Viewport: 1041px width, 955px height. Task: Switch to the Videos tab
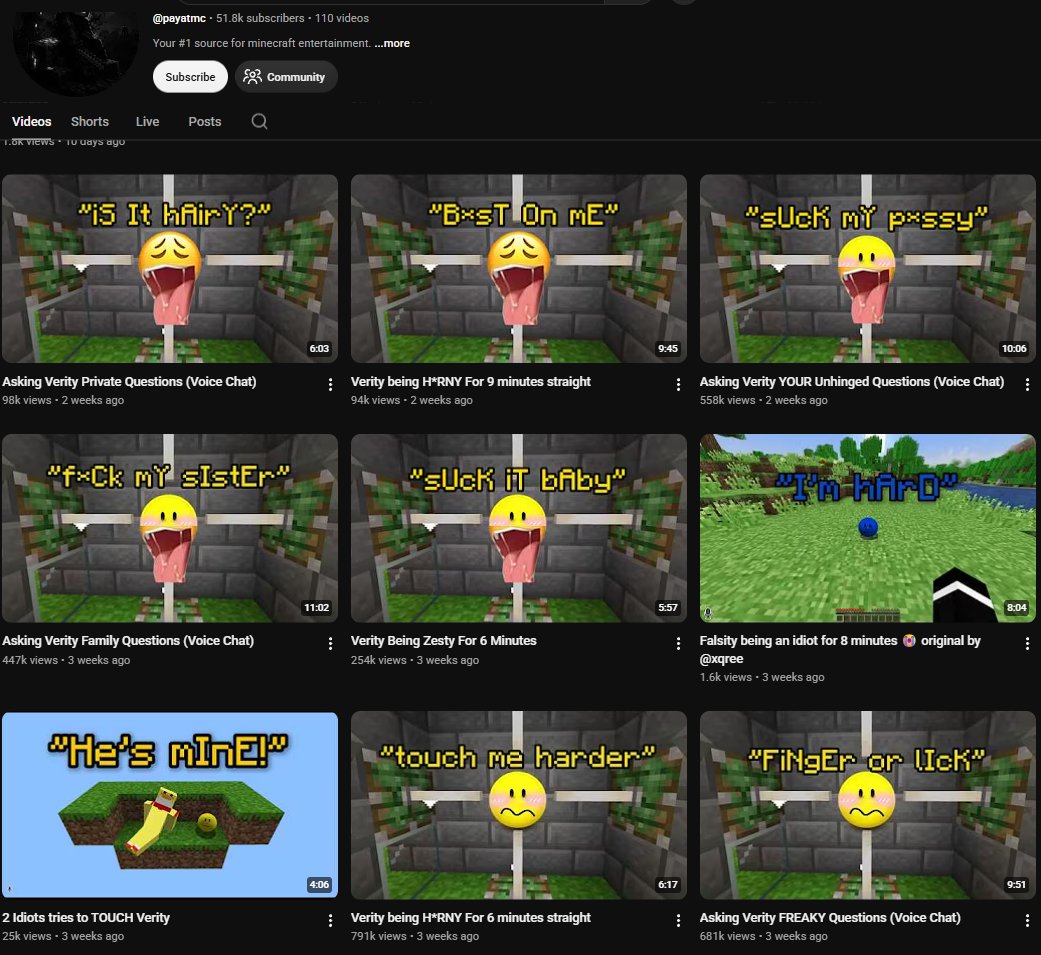[31, 122]
